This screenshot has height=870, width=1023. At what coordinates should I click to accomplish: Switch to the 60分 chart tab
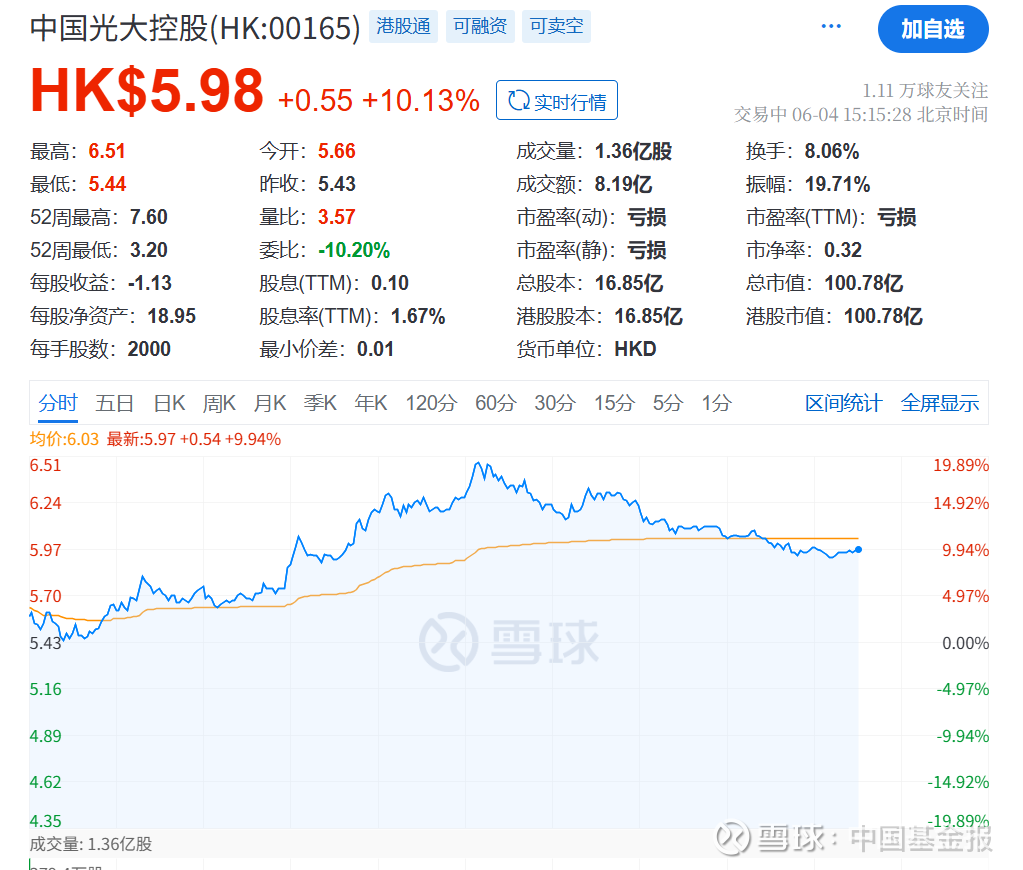[x=495, y=403]
